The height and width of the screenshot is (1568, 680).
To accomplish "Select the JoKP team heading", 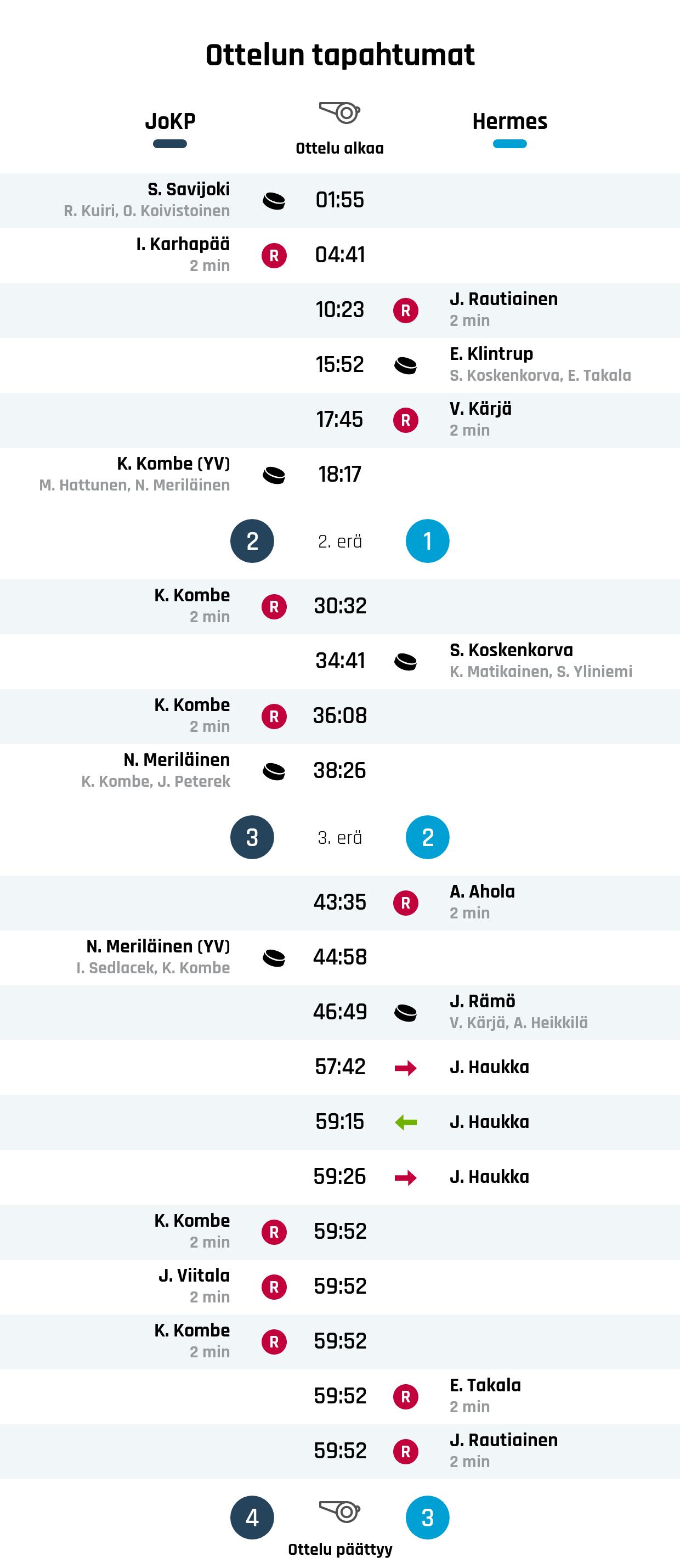I will pyautogui.click(x=171, y=122).
